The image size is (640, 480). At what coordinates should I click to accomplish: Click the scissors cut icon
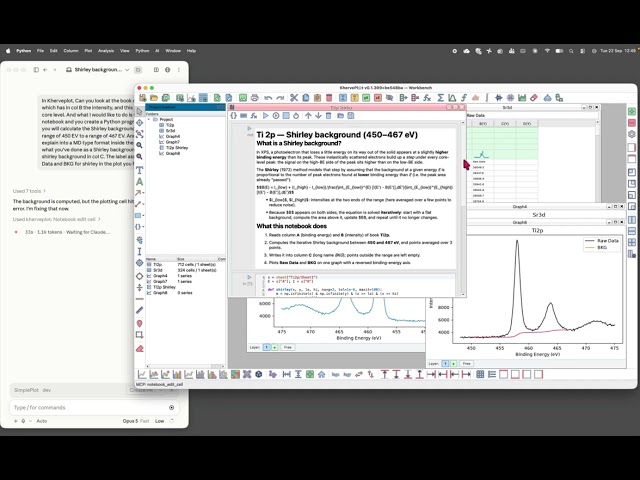(x=294, y=98)
